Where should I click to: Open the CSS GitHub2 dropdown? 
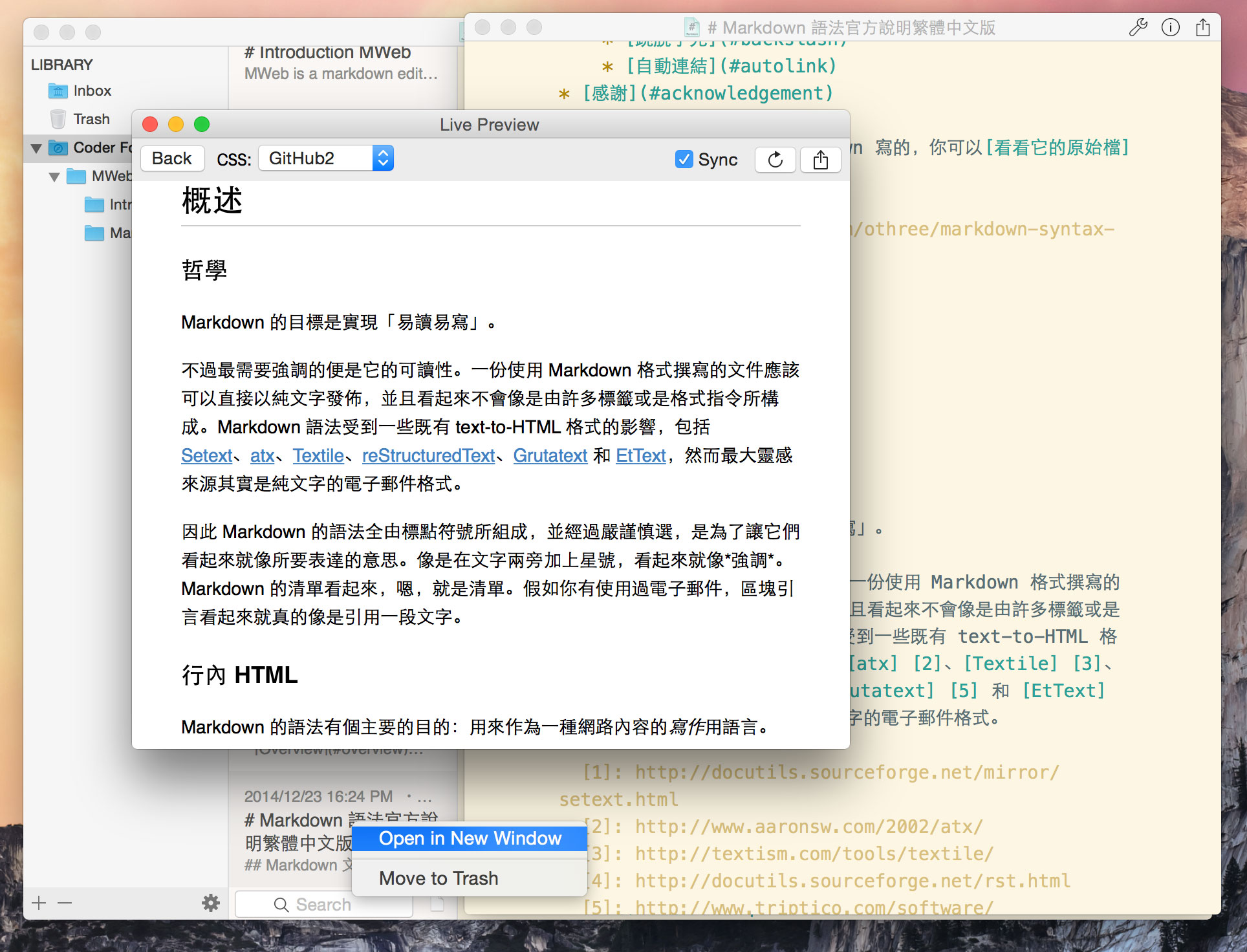(326, 158)
